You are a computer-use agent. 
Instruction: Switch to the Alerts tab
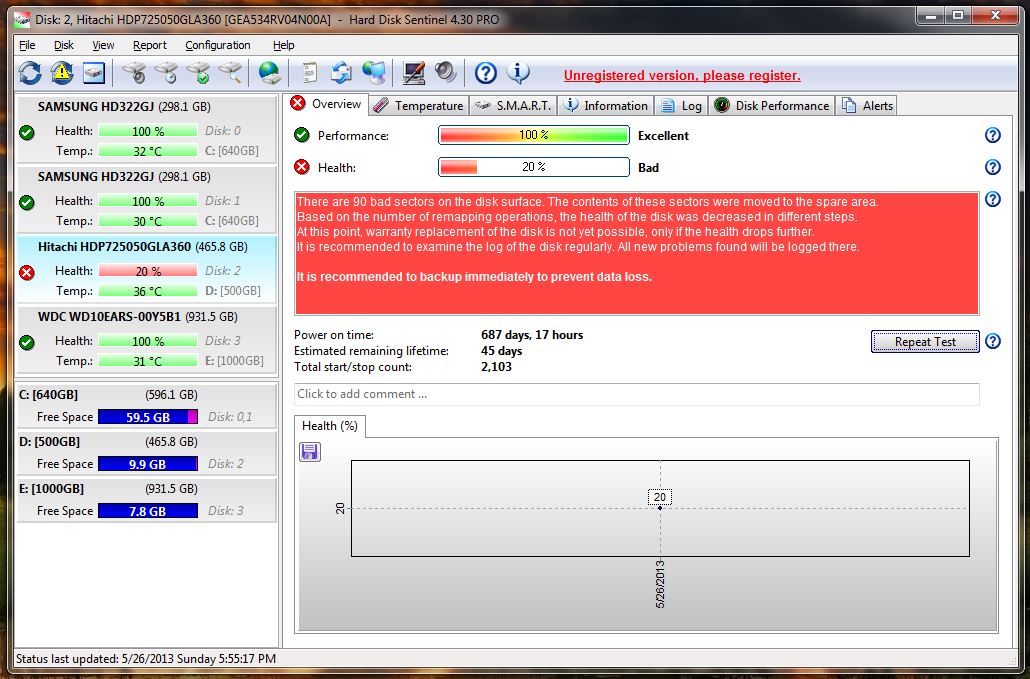(x=866, y=106)
